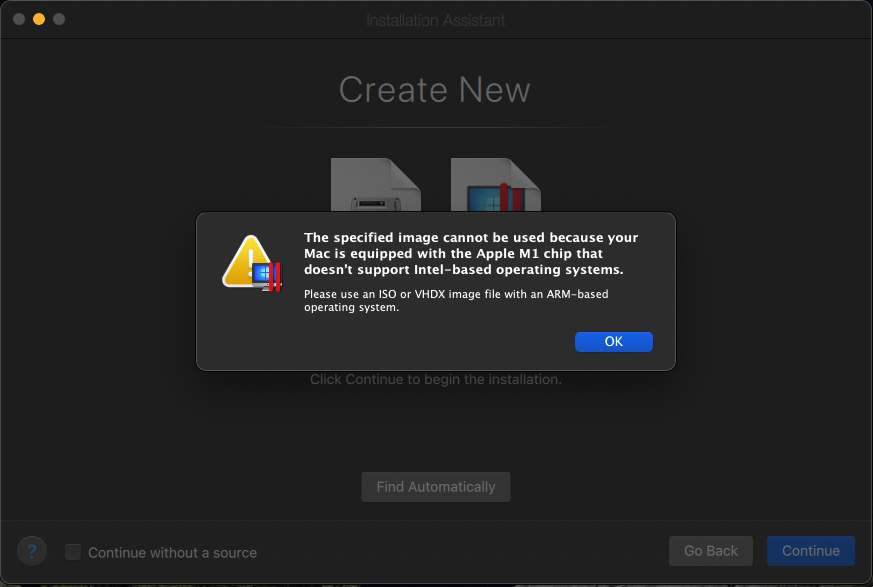This screenshot has height=587, width=873.
Task: Click the Installation Assistant window title
Action: point(435,21)
